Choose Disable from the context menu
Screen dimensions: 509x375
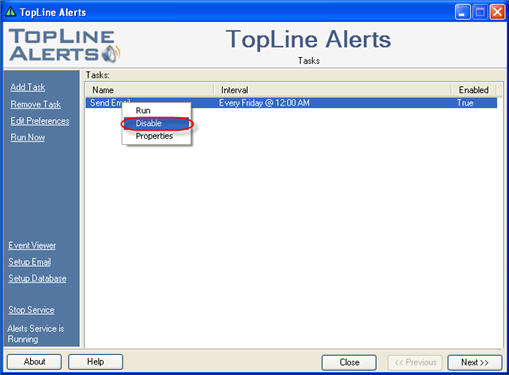pos(156,123)
